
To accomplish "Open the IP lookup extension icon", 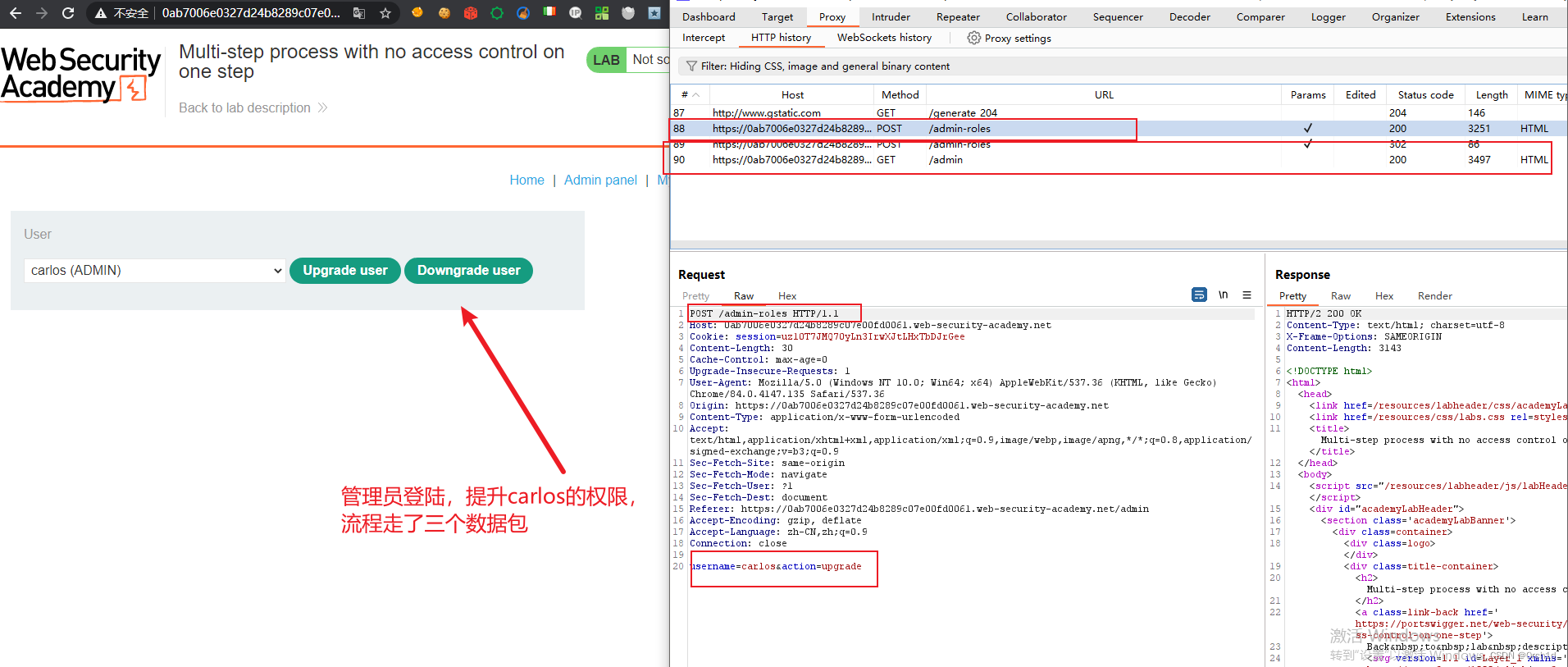I will [x=576, y=13].
